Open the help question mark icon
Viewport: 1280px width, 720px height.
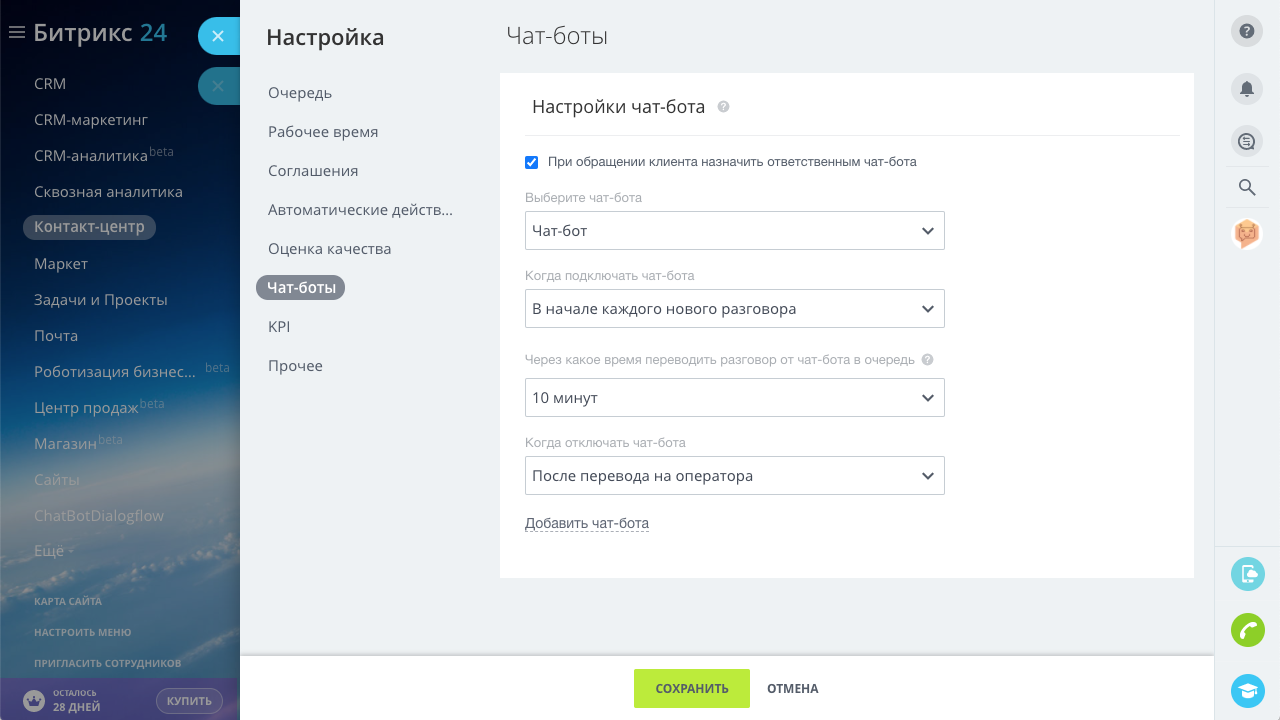click(1246, 31)
